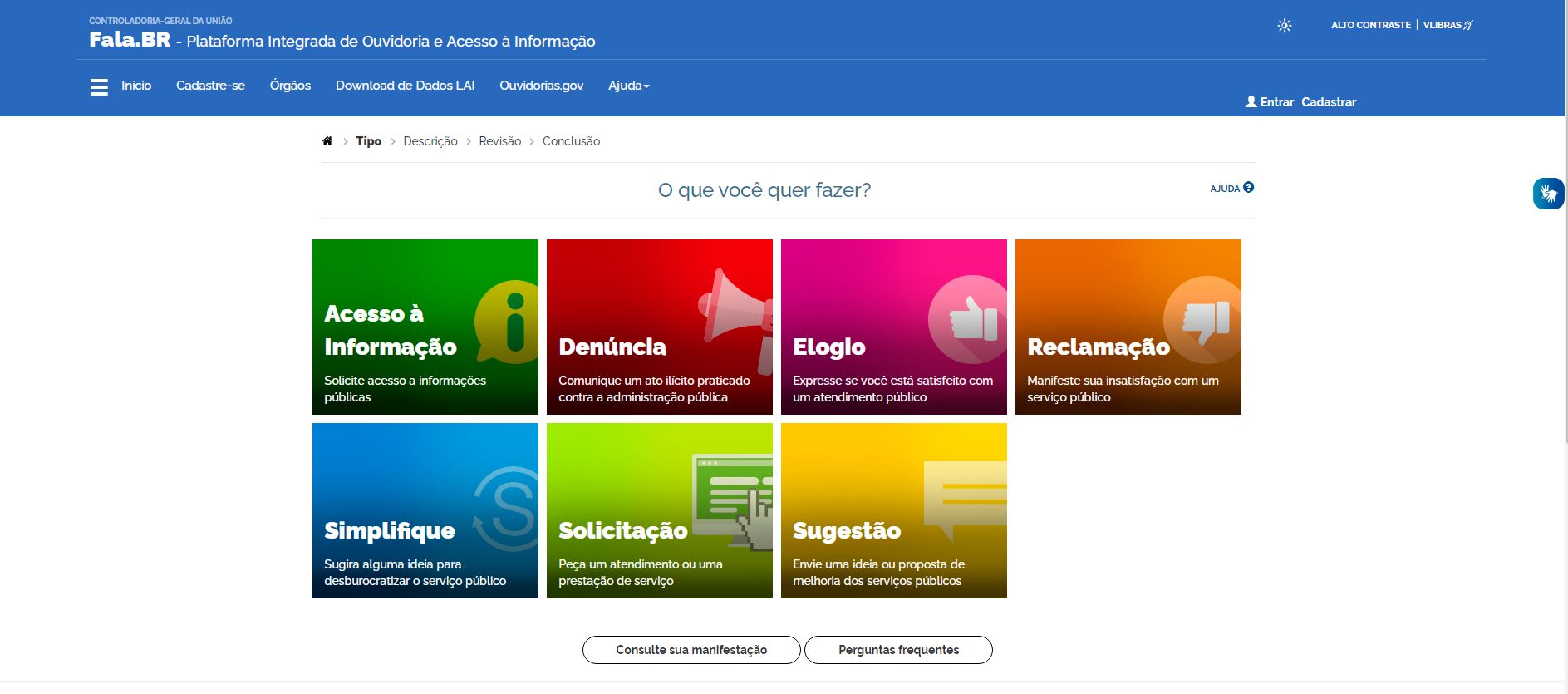Click the Ajuda question mark icon

pyautogui.click(x=1248, y=188)
